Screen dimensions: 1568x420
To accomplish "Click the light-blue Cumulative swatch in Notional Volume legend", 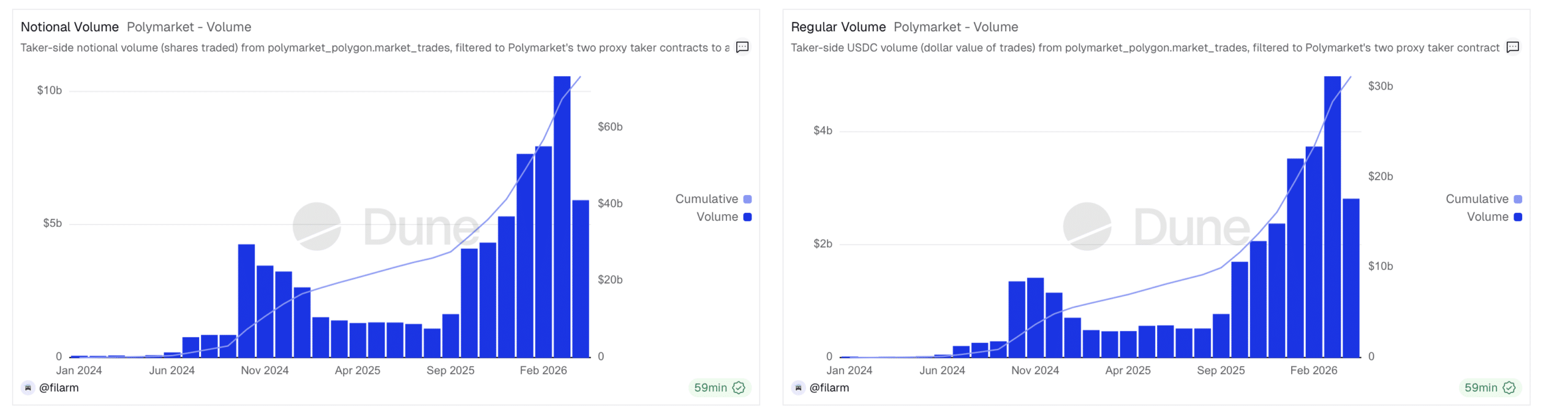I will point(747,199).
